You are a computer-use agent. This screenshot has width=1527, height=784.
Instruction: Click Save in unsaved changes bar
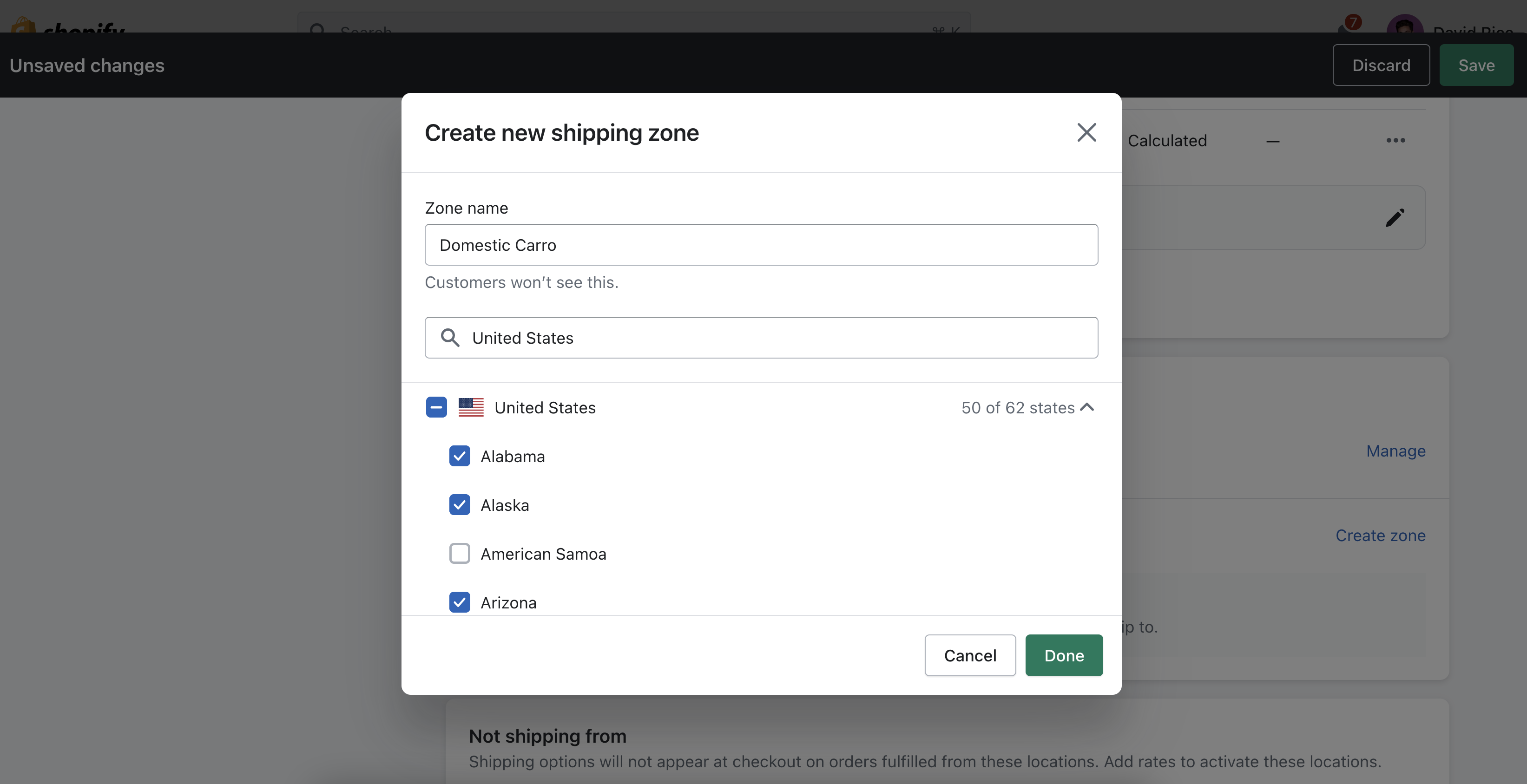coord(1476,65)
